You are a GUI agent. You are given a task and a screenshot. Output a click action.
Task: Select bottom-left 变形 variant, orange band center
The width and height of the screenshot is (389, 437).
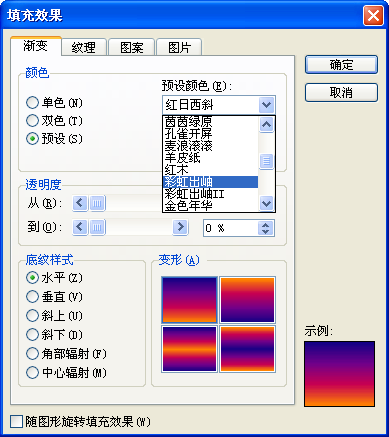click(189, 349)
